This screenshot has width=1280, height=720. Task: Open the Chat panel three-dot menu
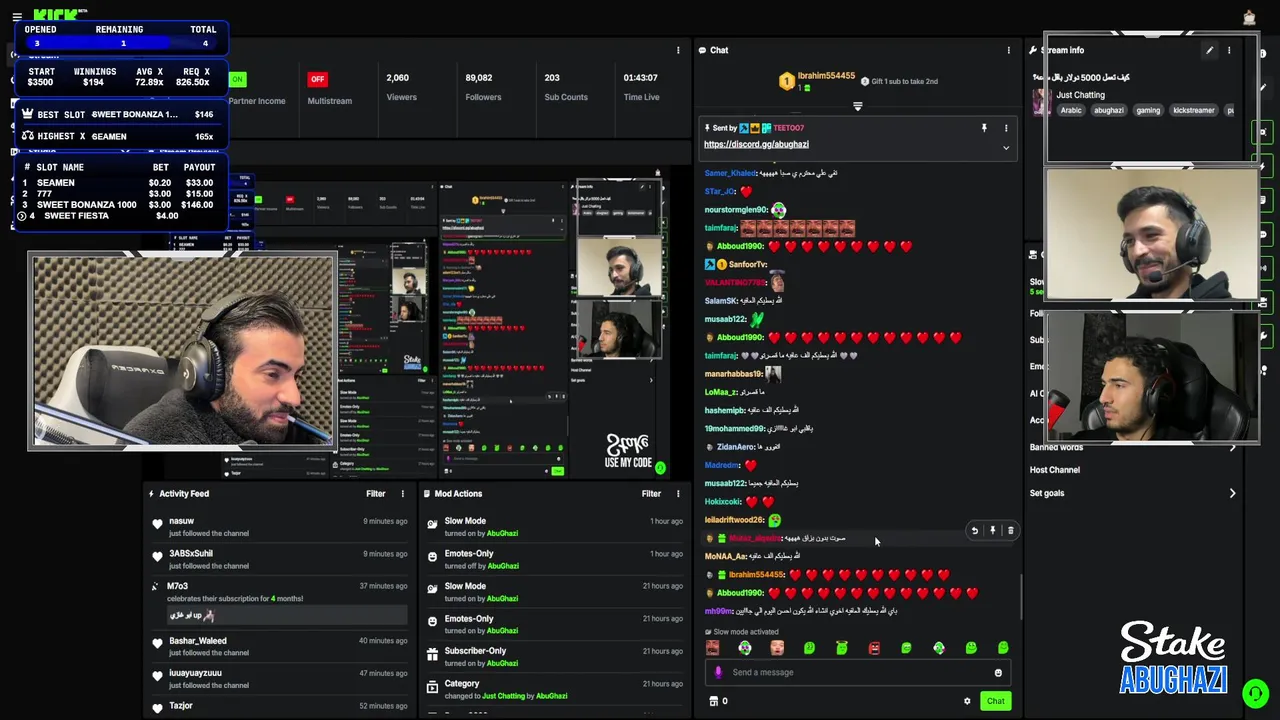point(1008,50)
